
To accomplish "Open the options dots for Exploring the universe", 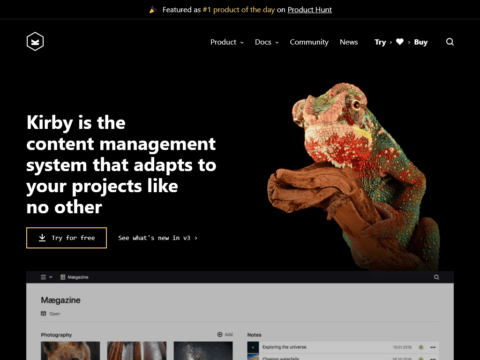I will 433,347.
